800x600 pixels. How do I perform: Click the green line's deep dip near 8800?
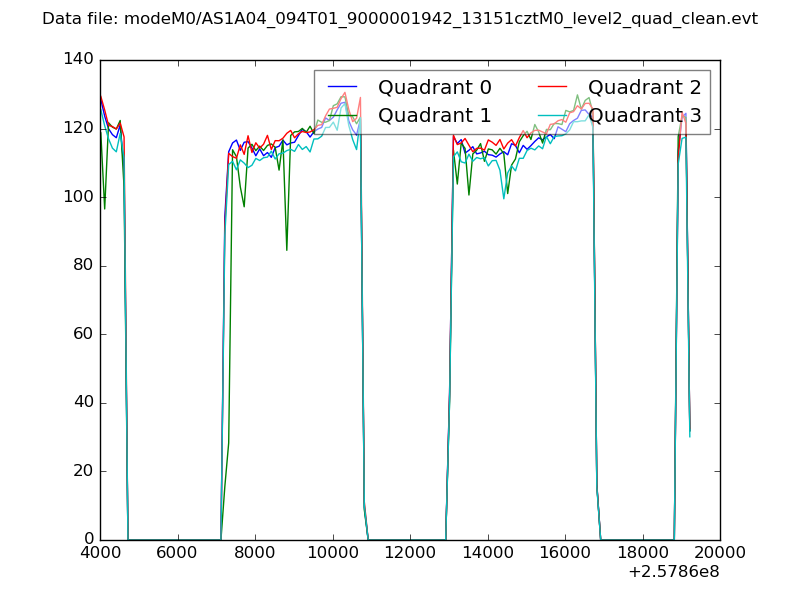(287, 248)
